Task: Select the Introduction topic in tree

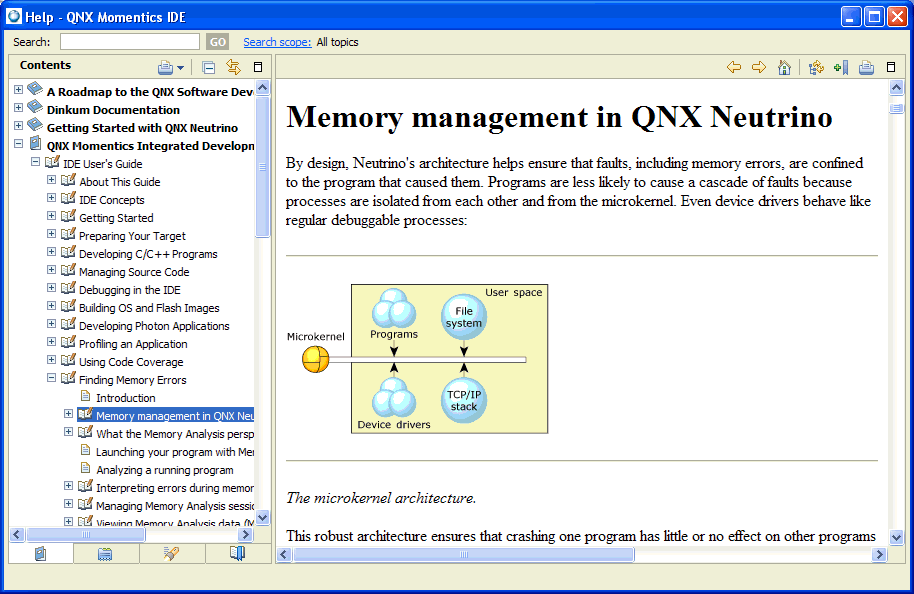Action: (125, 398)
